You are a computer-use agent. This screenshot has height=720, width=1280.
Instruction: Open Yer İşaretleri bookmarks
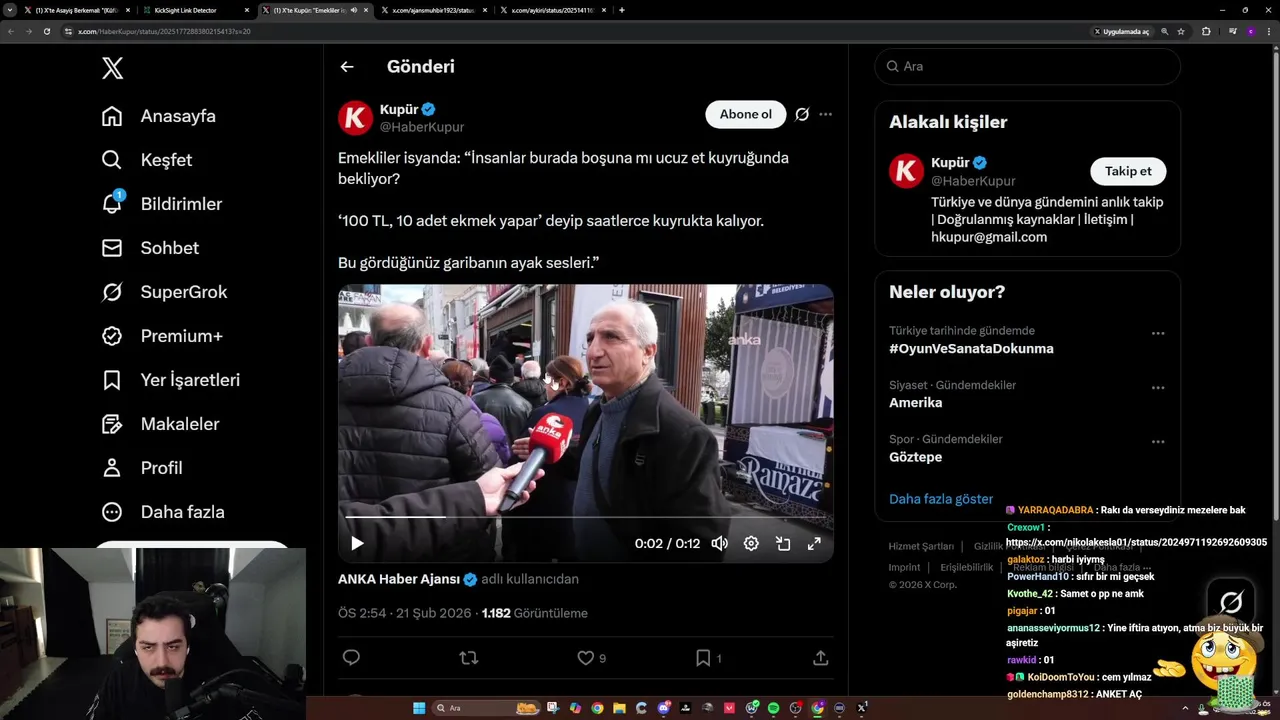point(171,380)
